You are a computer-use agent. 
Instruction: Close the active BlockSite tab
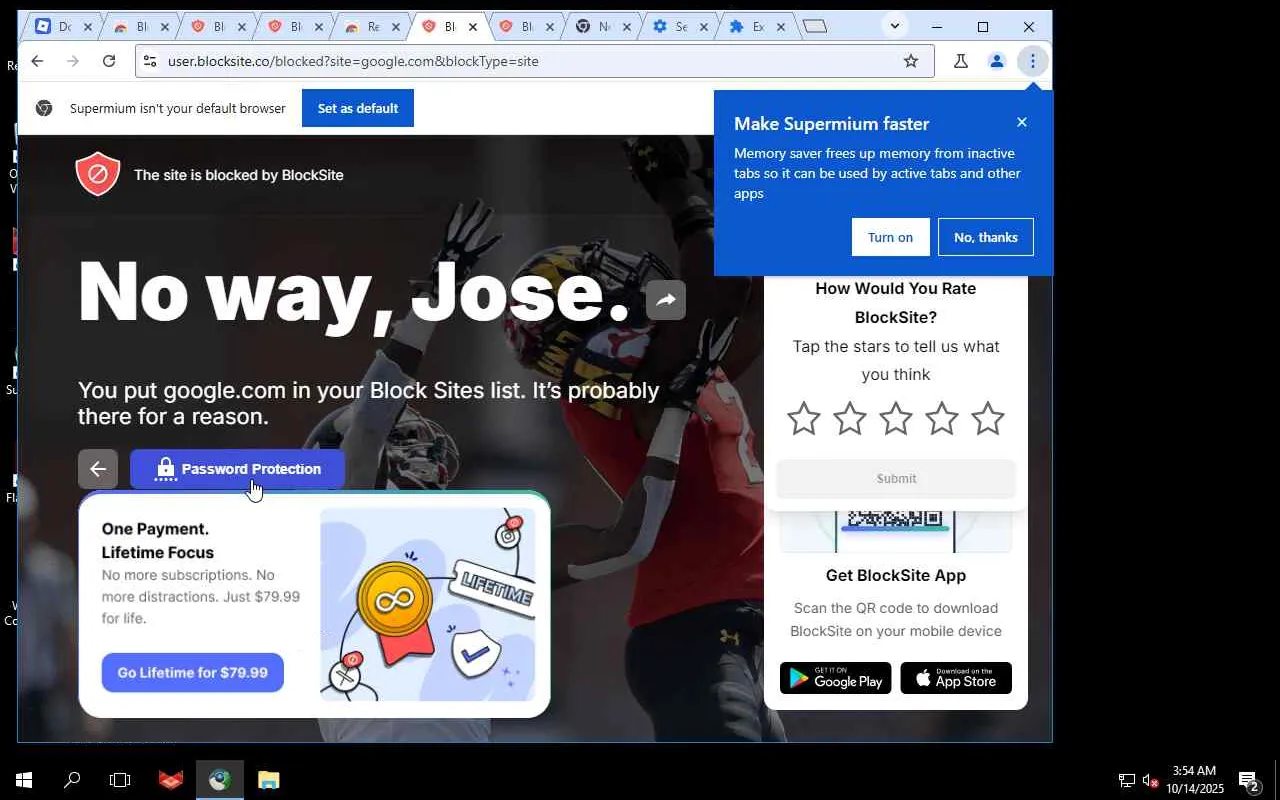[473, 27]
